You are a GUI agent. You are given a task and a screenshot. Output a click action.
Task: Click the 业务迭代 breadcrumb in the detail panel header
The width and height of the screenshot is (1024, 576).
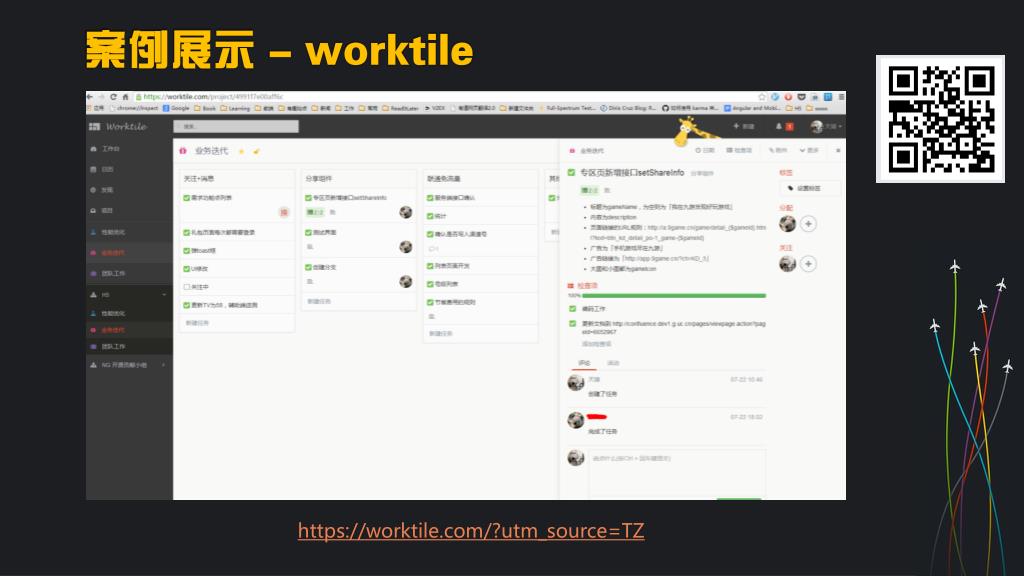(592, 151)
